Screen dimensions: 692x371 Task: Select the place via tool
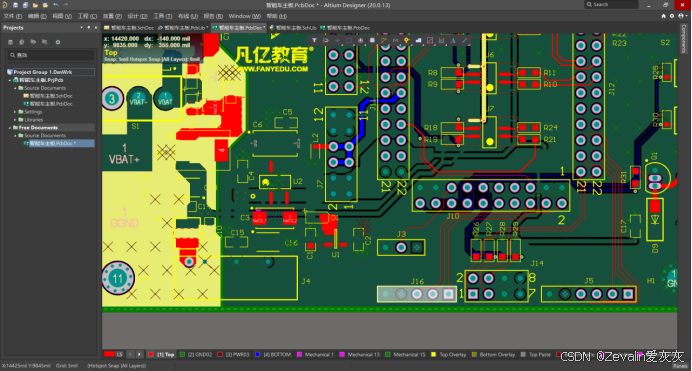(406, 40)
